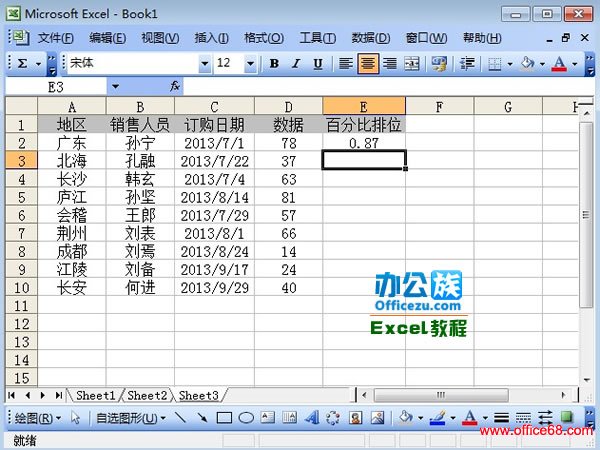
Task: Toggle Italic formatting
Action: click(295, 64)
